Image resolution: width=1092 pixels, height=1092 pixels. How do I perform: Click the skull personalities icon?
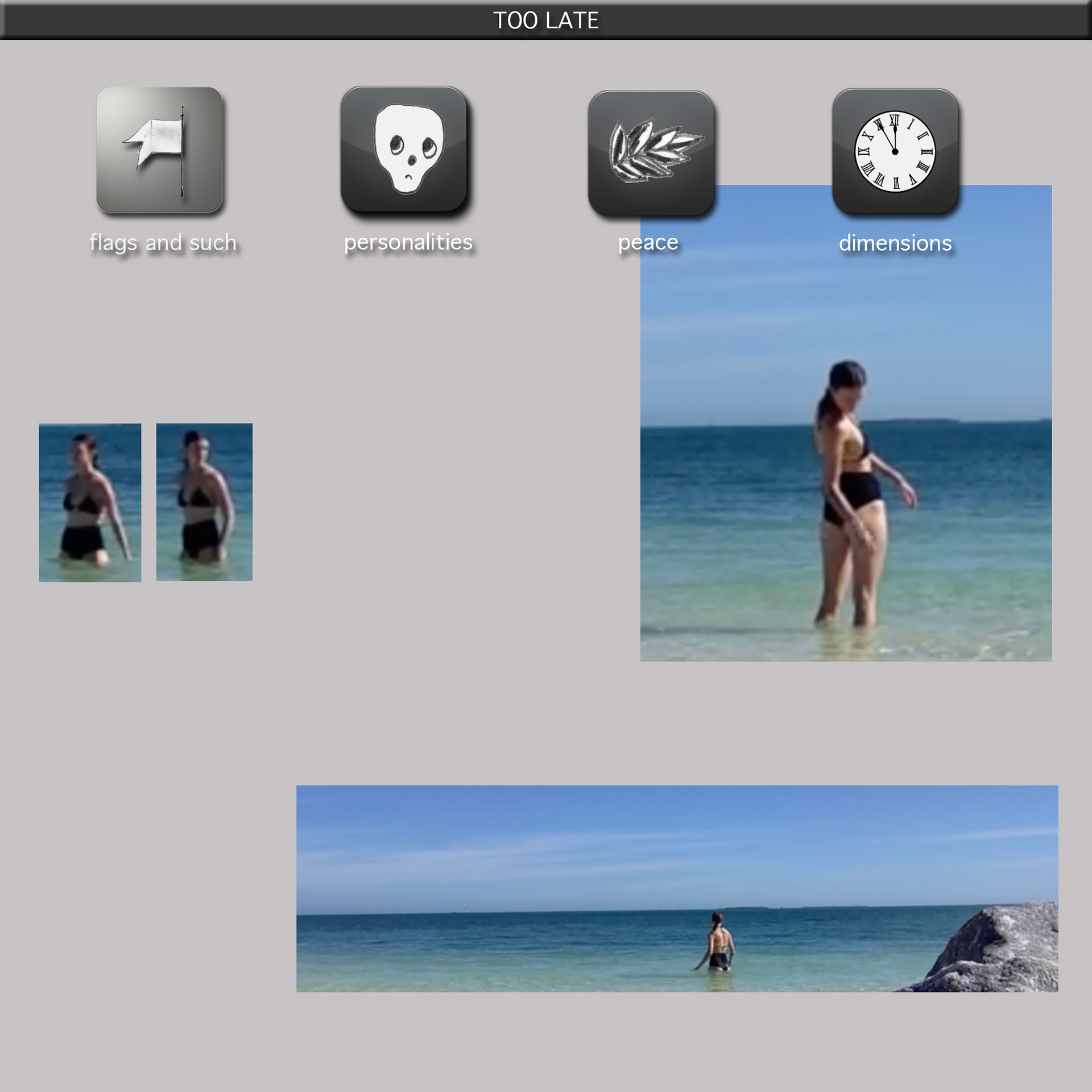tap(404, 150)
